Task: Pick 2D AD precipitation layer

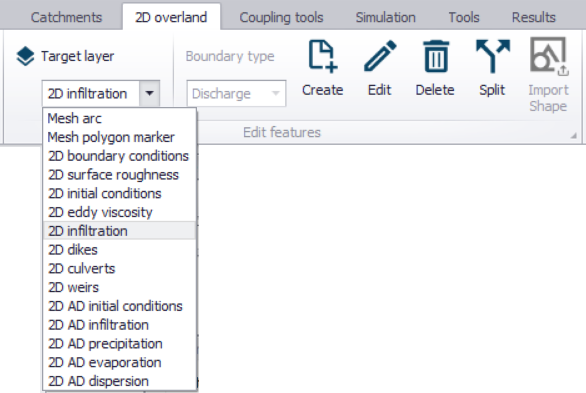Action: click(x=120, y=343)
